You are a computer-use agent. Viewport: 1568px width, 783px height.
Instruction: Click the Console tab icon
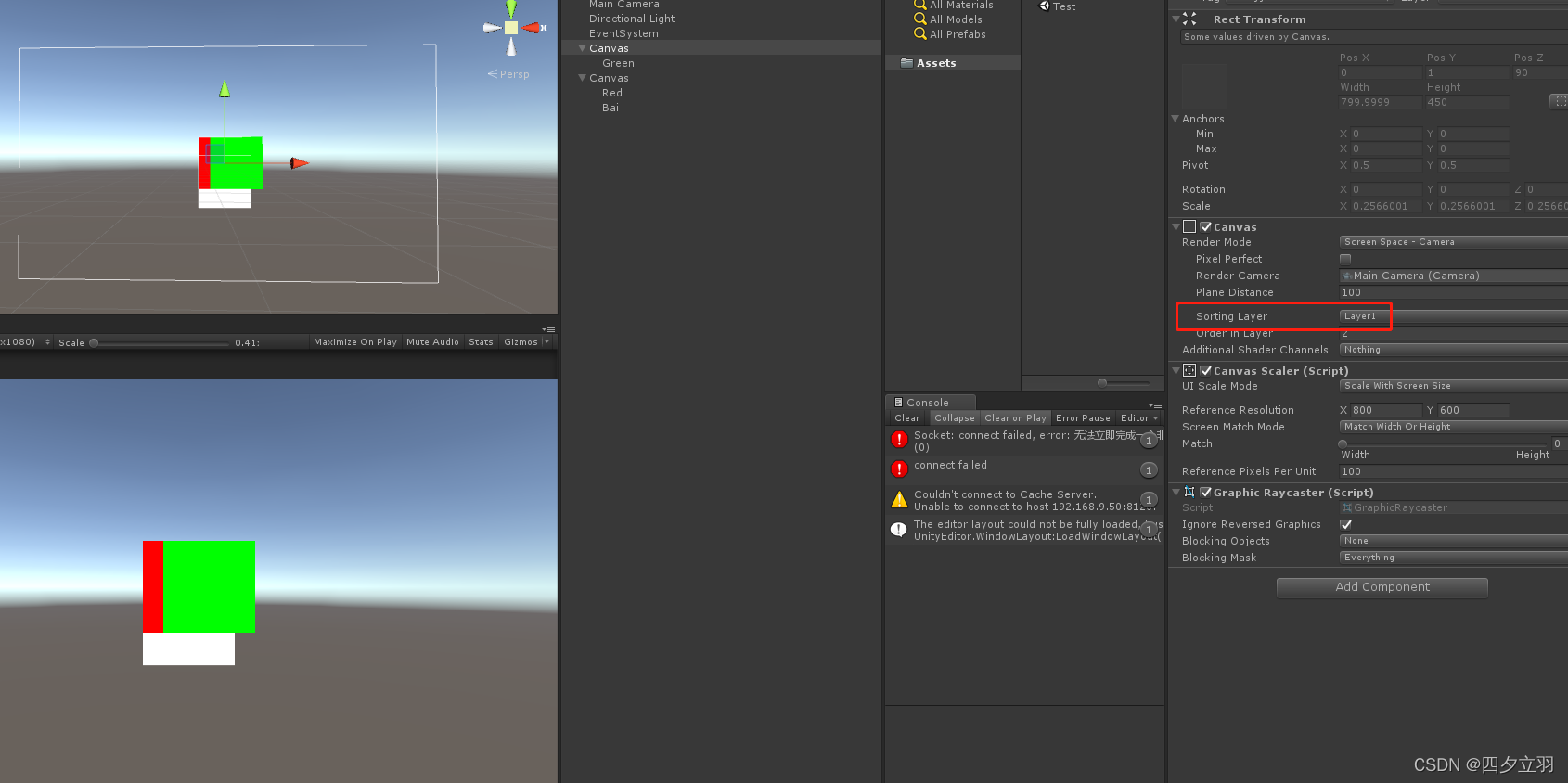point(899,403)
